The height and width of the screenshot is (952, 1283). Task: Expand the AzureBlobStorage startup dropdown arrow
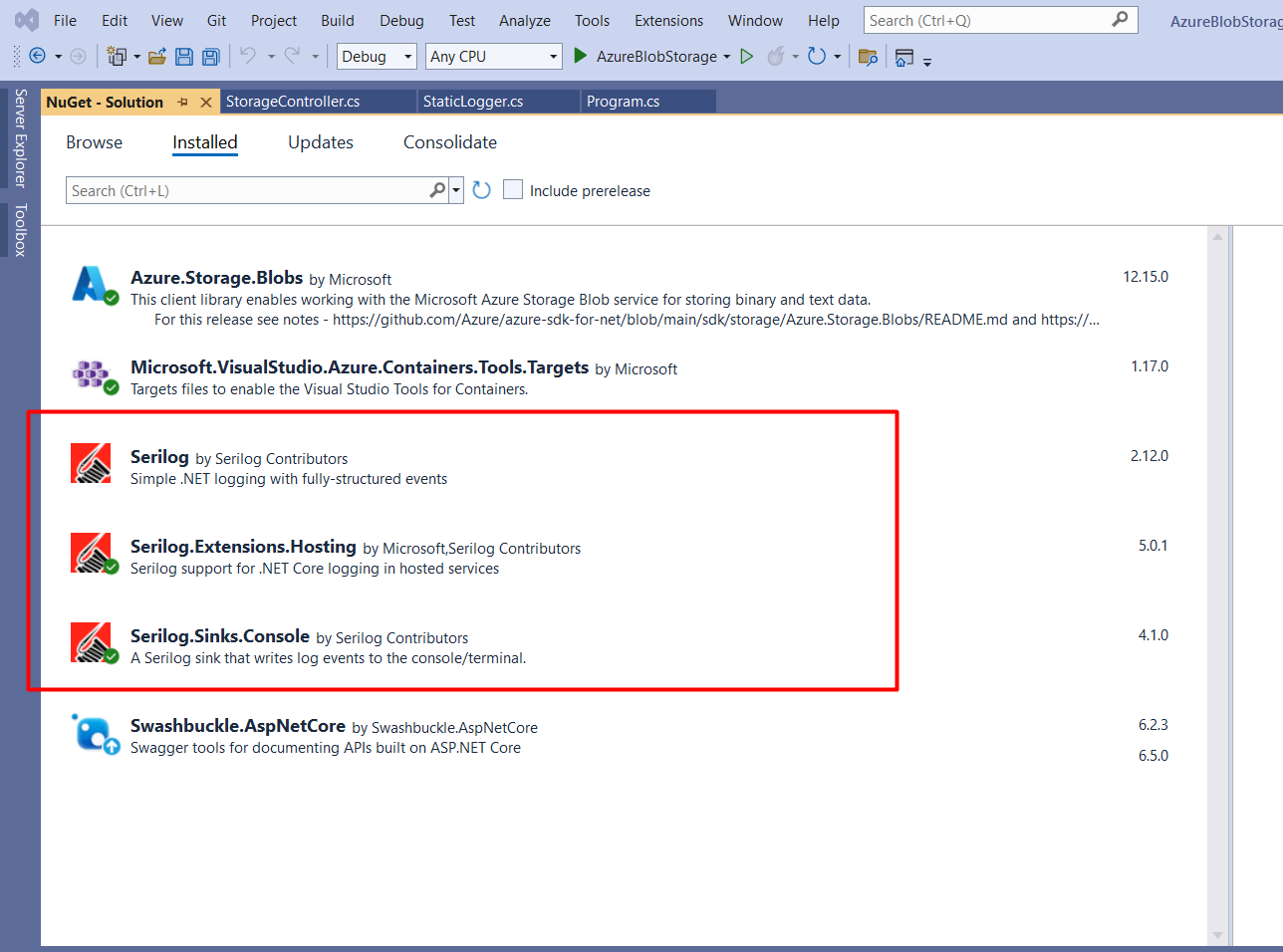pyautogui.click(x=727, y=57)
